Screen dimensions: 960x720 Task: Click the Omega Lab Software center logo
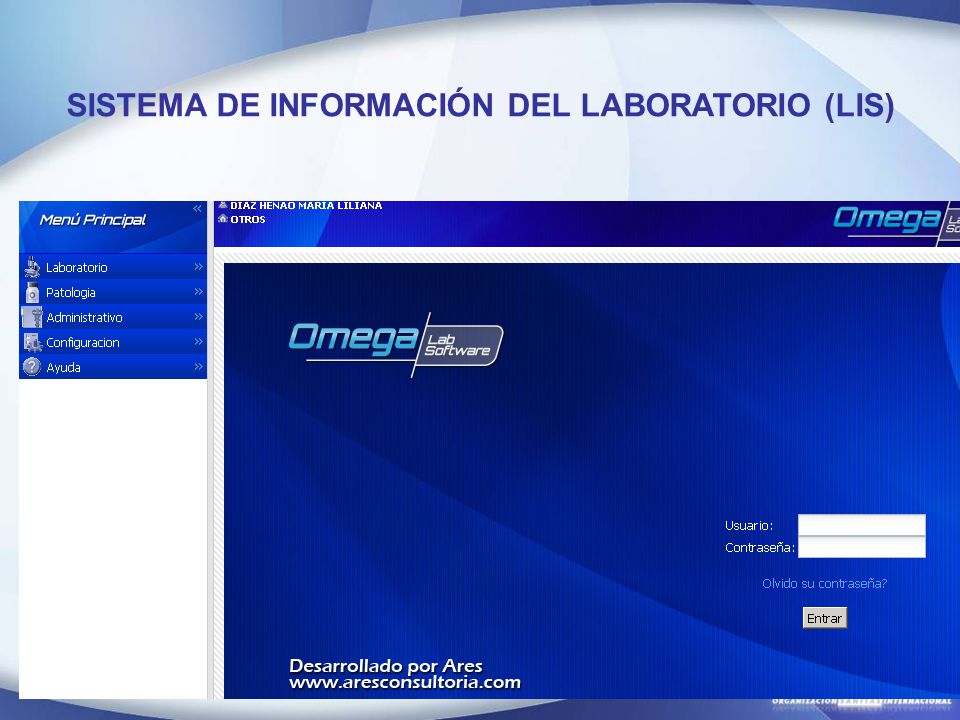tap(396, 344)
